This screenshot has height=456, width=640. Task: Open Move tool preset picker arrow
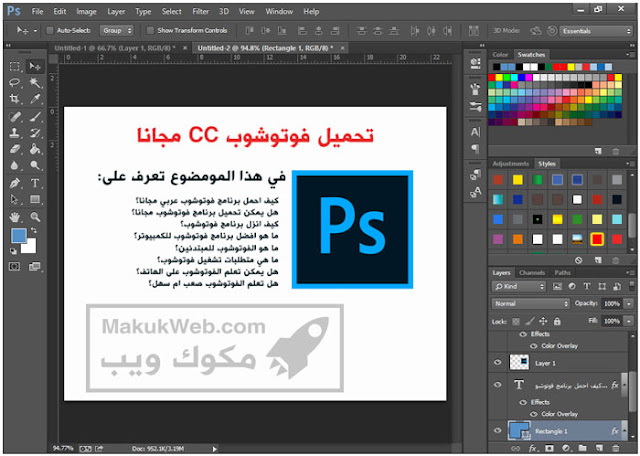click(35, 31)
